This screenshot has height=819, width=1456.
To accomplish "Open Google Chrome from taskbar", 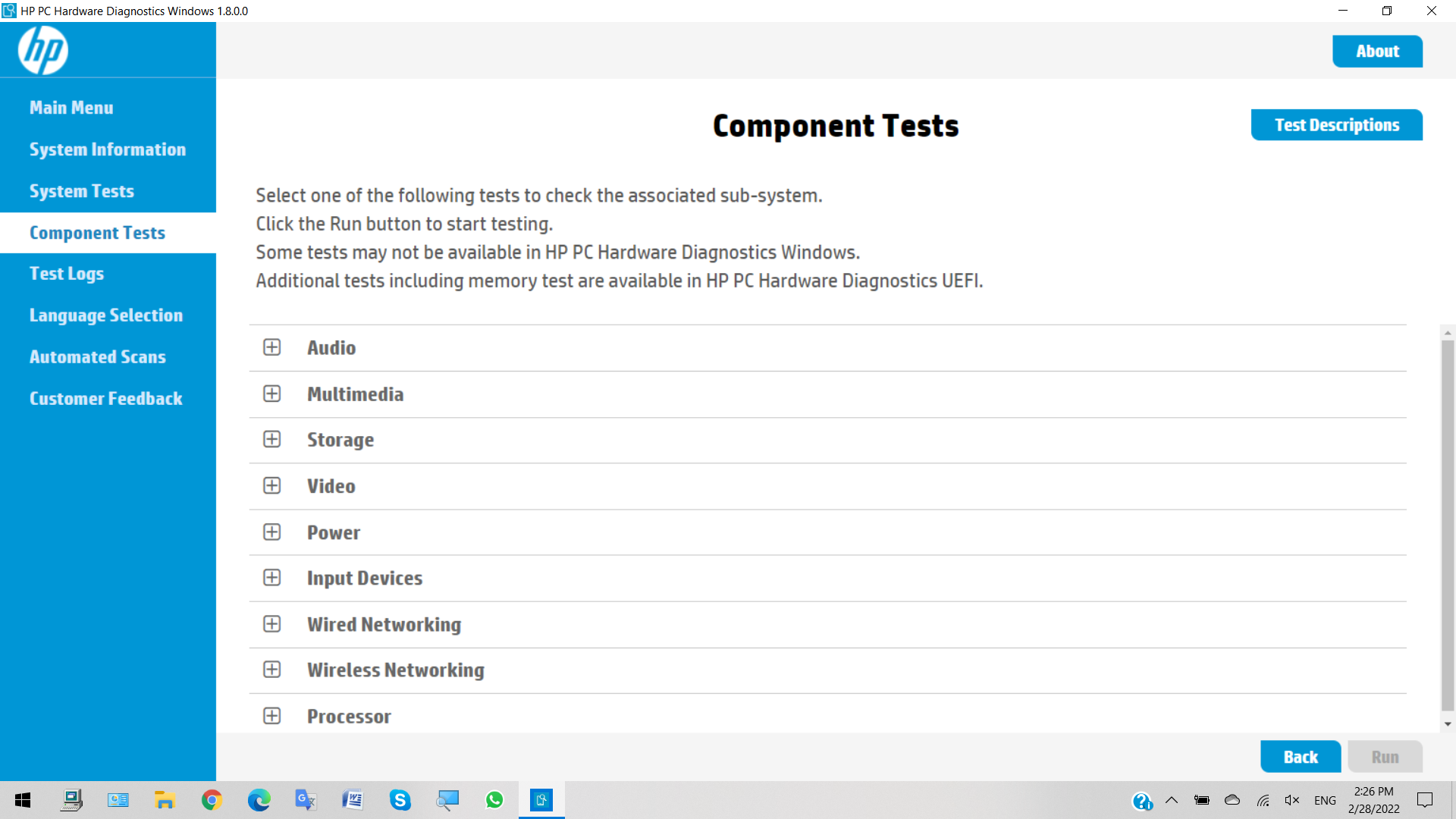I will point(212,800).
